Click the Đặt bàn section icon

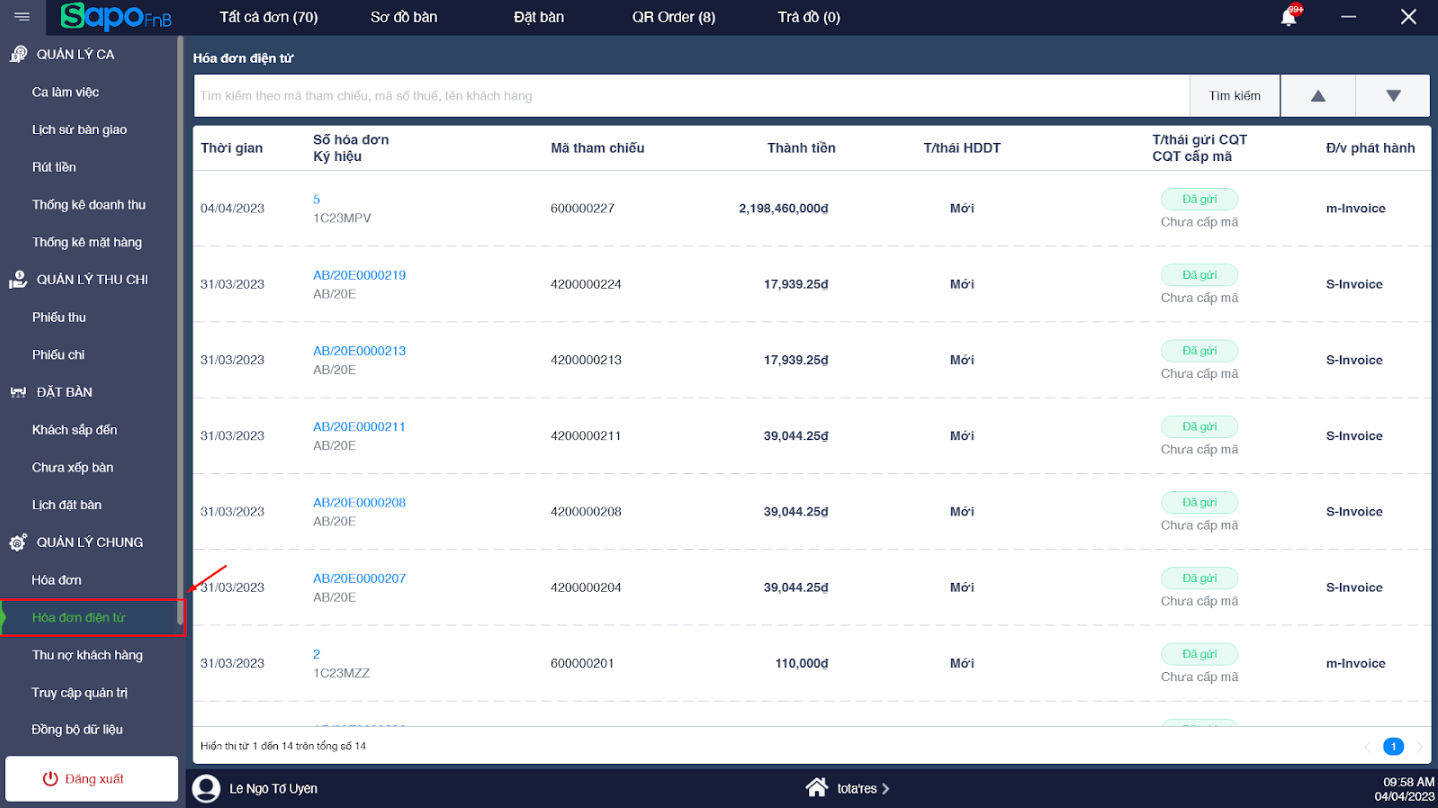[x=18, y=392]
